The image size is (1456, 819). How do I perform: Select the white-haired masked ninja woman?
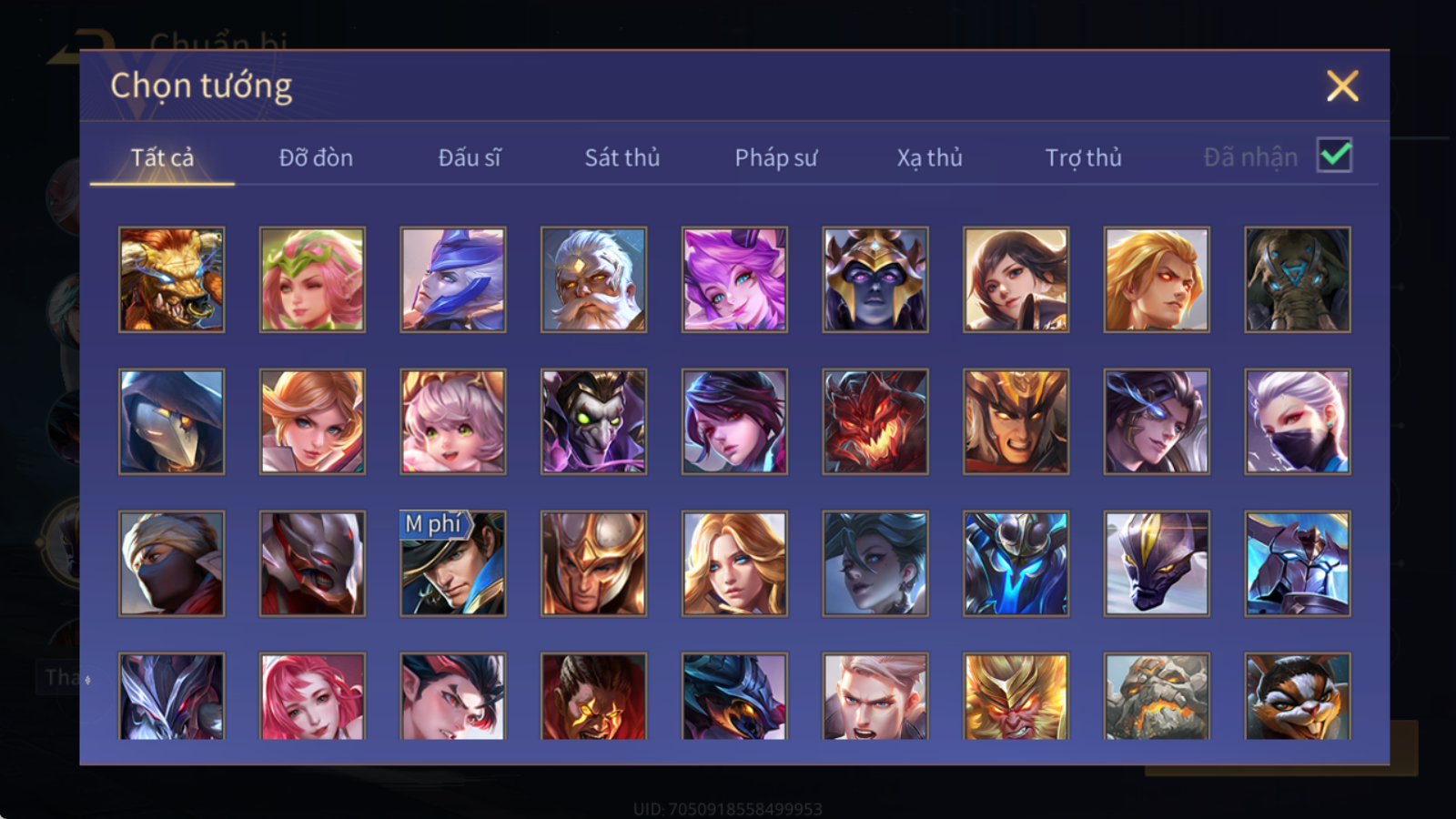pos(1298,421)
